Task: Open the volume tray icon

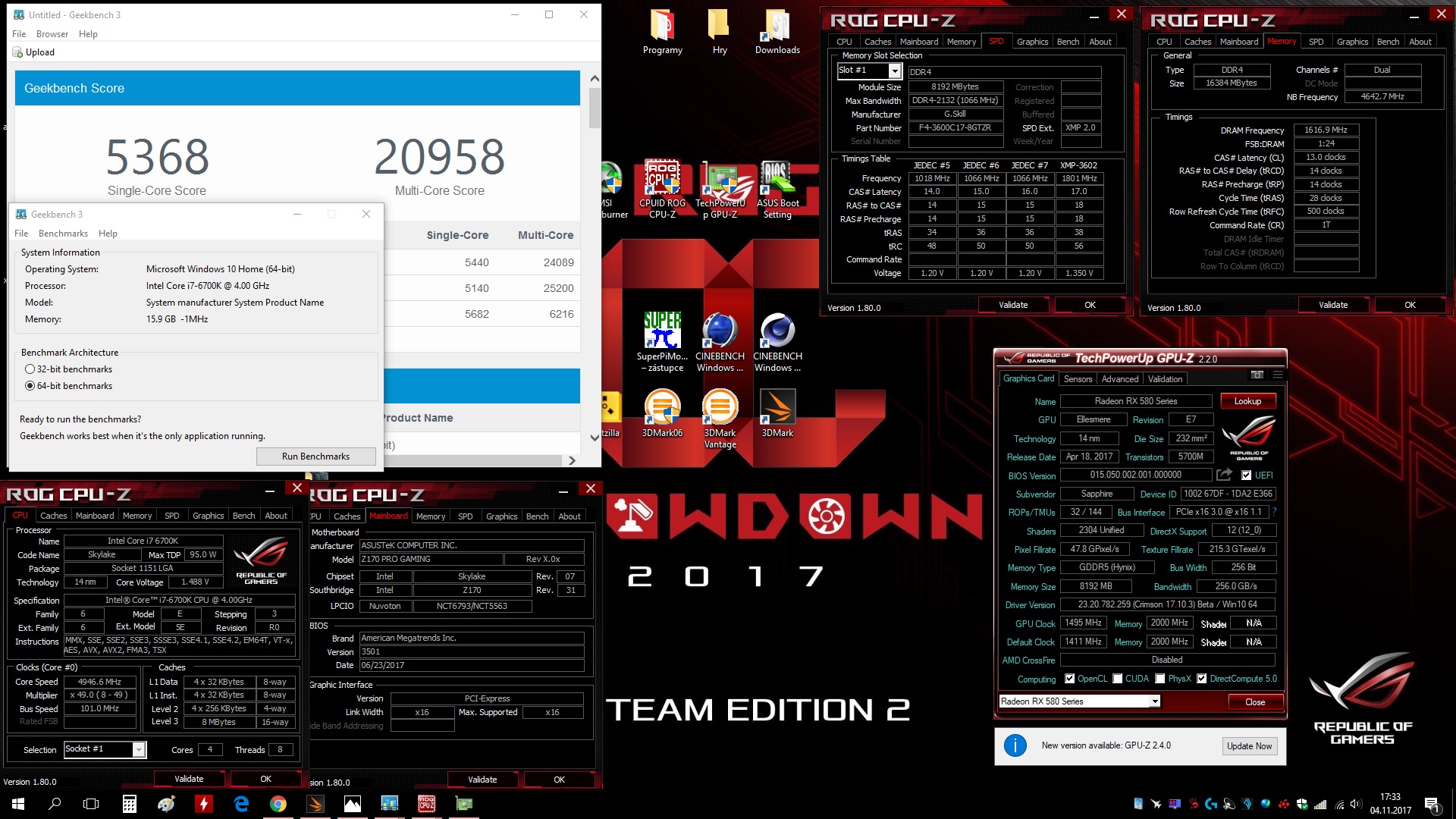Action: [1356, 804]
